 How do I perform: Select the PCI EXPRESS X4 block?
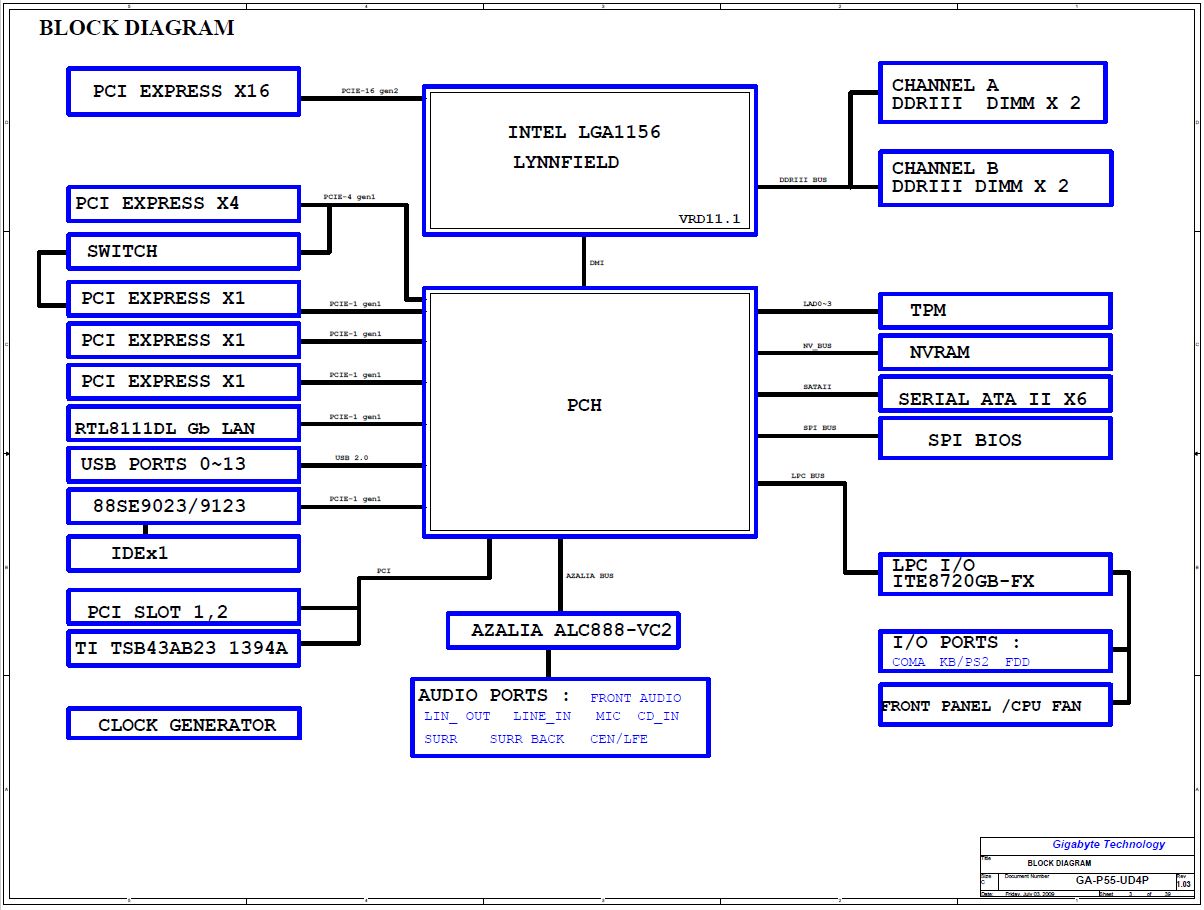183,203
